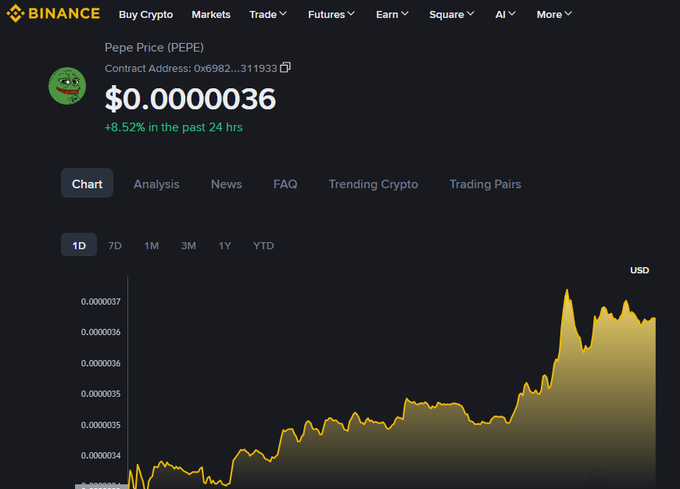
Task: Click the contract address 0x6982...311933
Action: coord(235,68)
